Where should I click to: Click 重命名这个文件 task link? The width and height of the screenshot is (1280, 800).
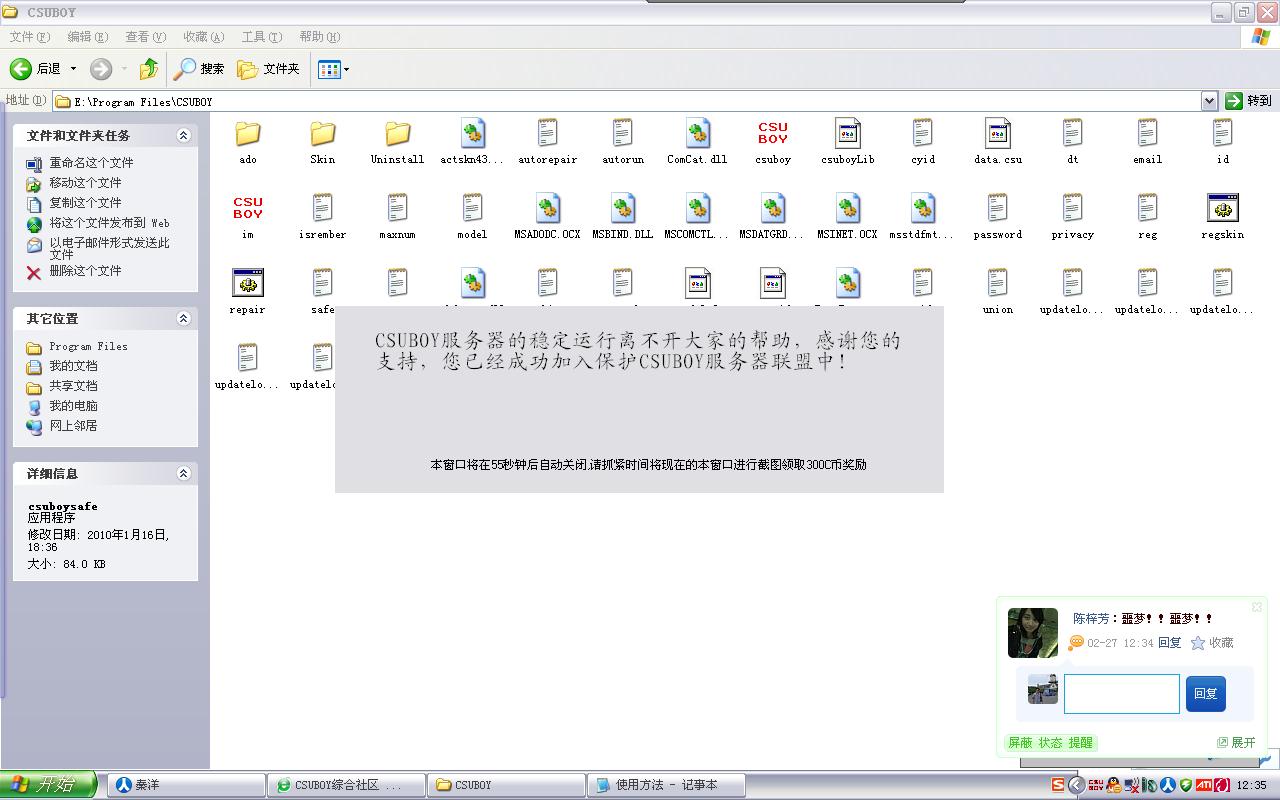pos(91,163)
